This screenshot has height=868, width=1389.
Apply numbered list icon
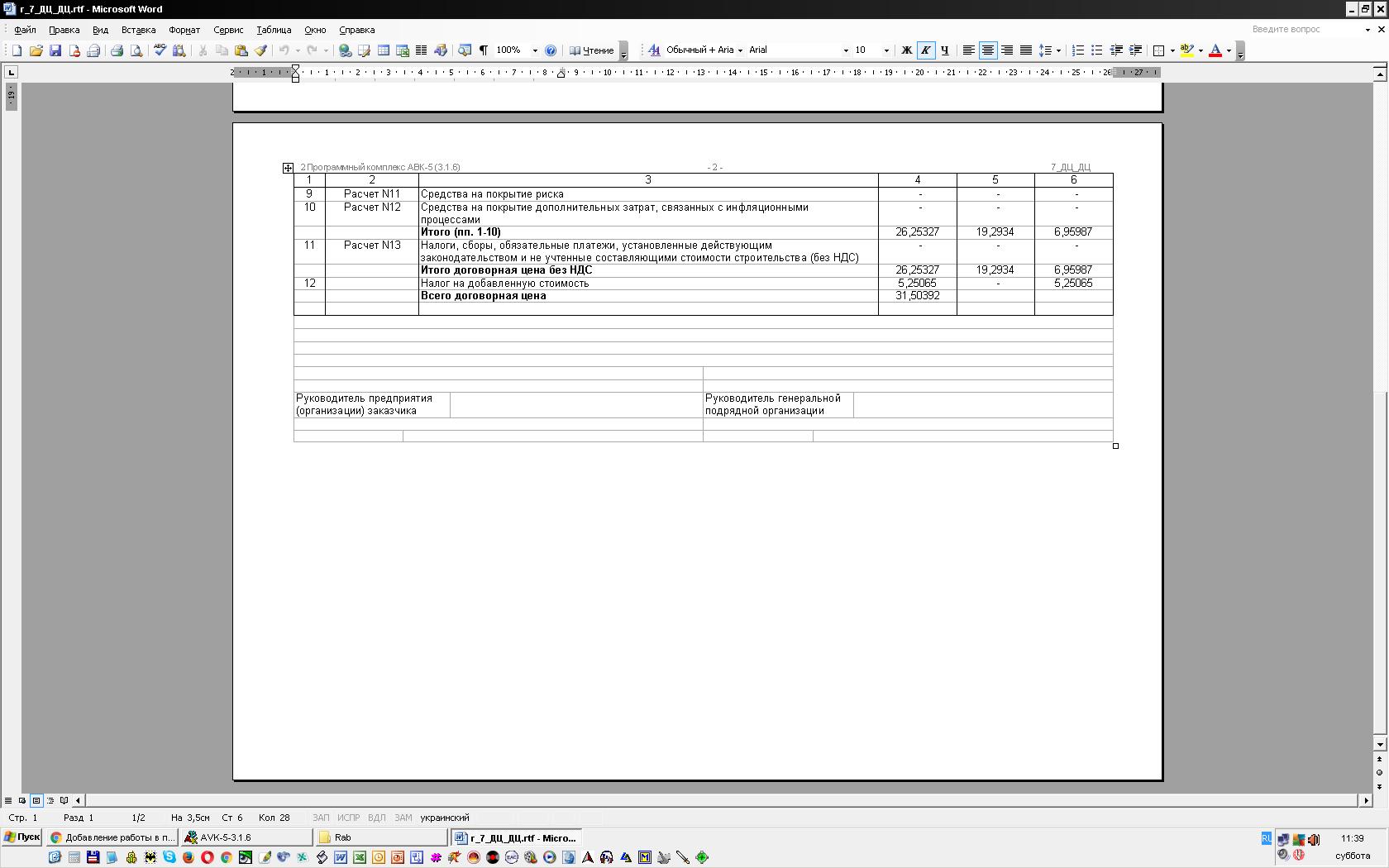pyautogui.click(x=1077, y=50)
